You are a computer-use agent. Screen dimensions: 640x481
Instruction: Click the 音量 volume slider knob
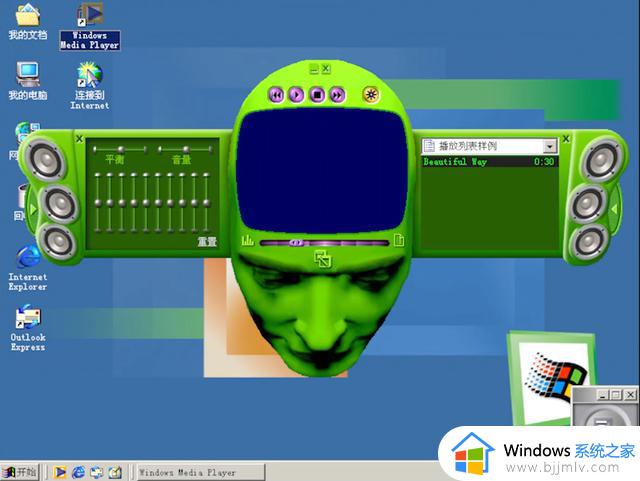point(186,149)
